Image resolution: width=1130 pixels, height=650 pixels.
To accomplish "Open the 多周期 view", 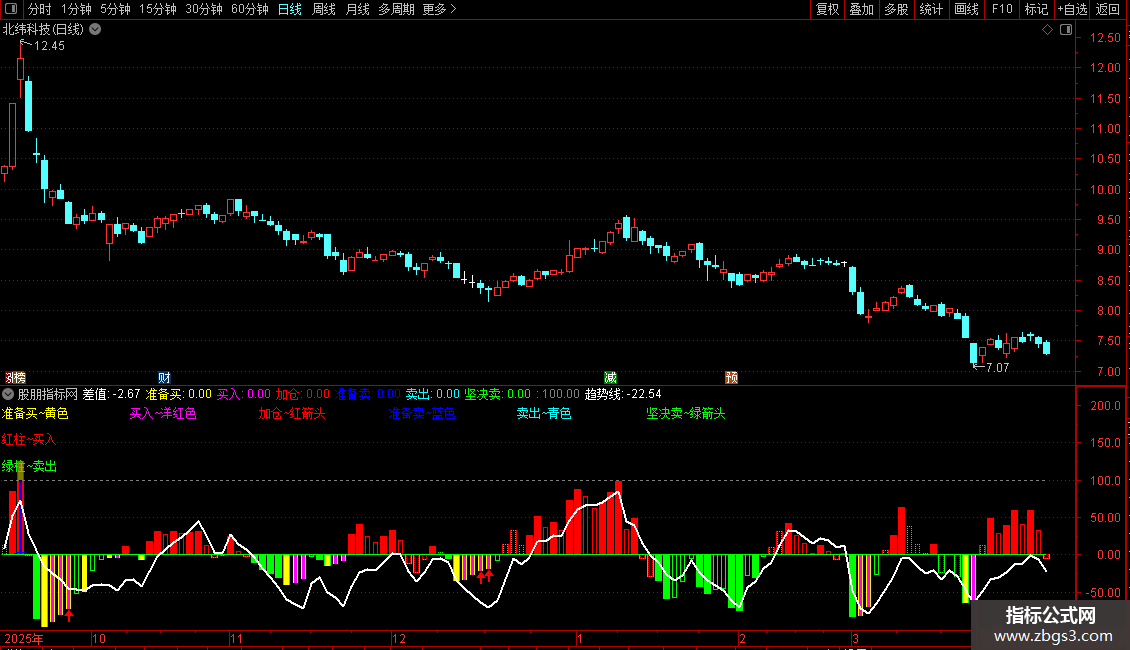I will 396,9.
